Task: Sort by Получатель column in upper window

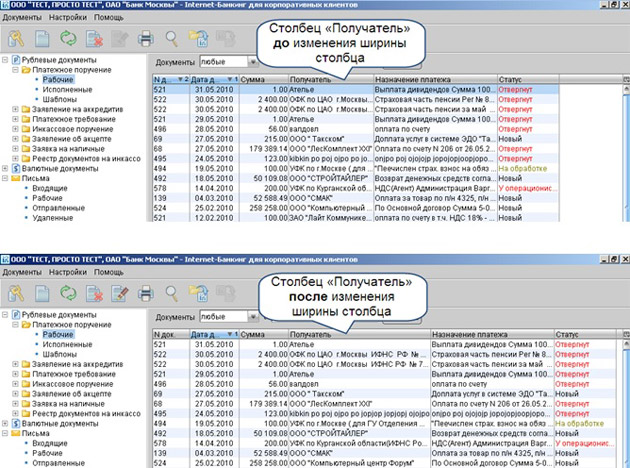Action: coord(331,80)
